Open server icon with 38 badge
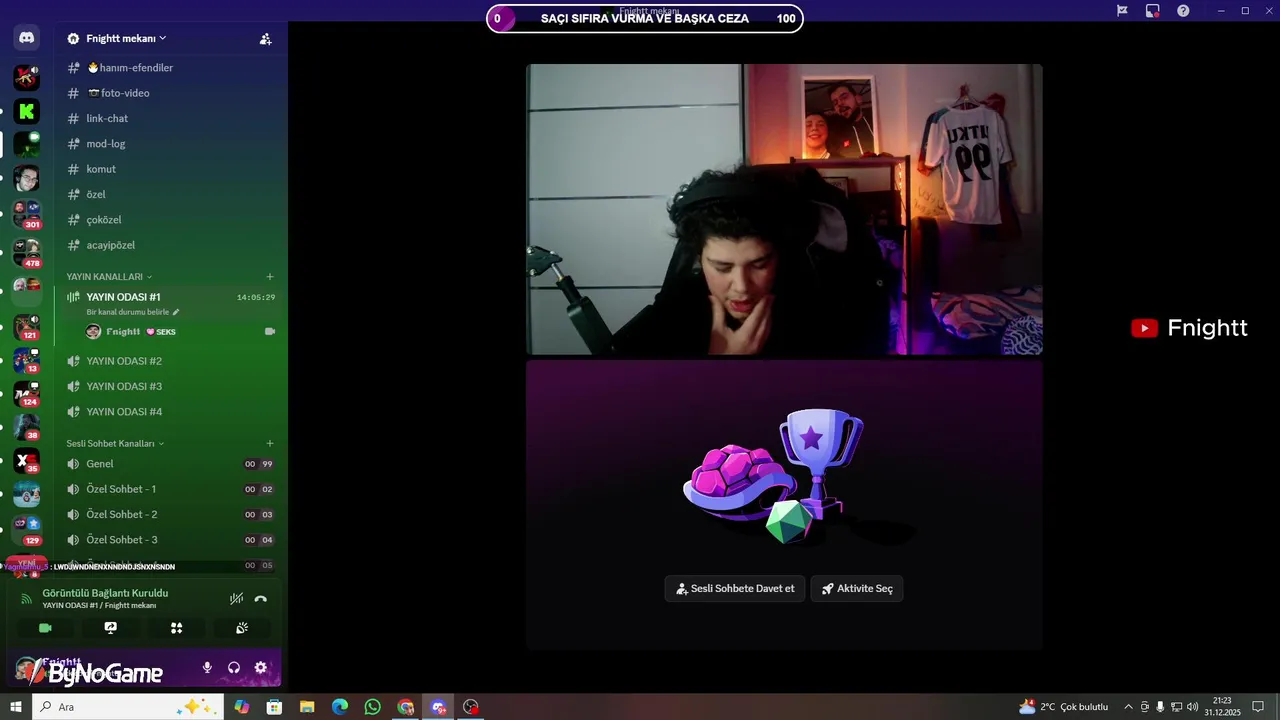1280x720 pixels. tap(27, 427)
